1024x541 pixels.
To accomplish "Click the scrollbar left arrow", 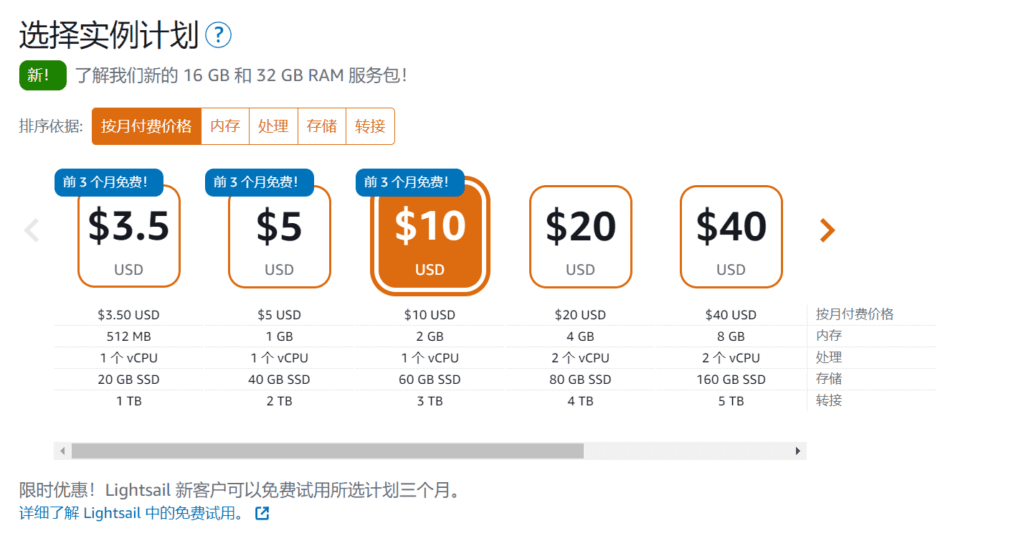I will [63, 451].
